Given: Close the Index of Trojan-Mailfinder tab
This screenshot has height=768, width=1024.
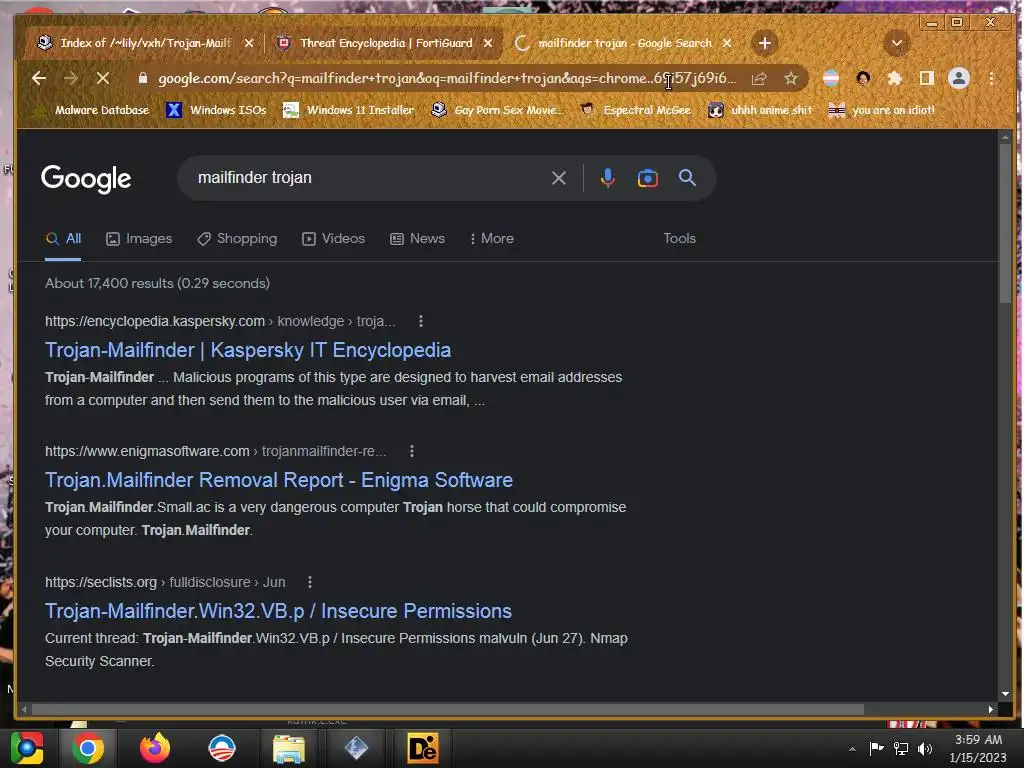Looking at the screenshot, I should click(249, 43).
